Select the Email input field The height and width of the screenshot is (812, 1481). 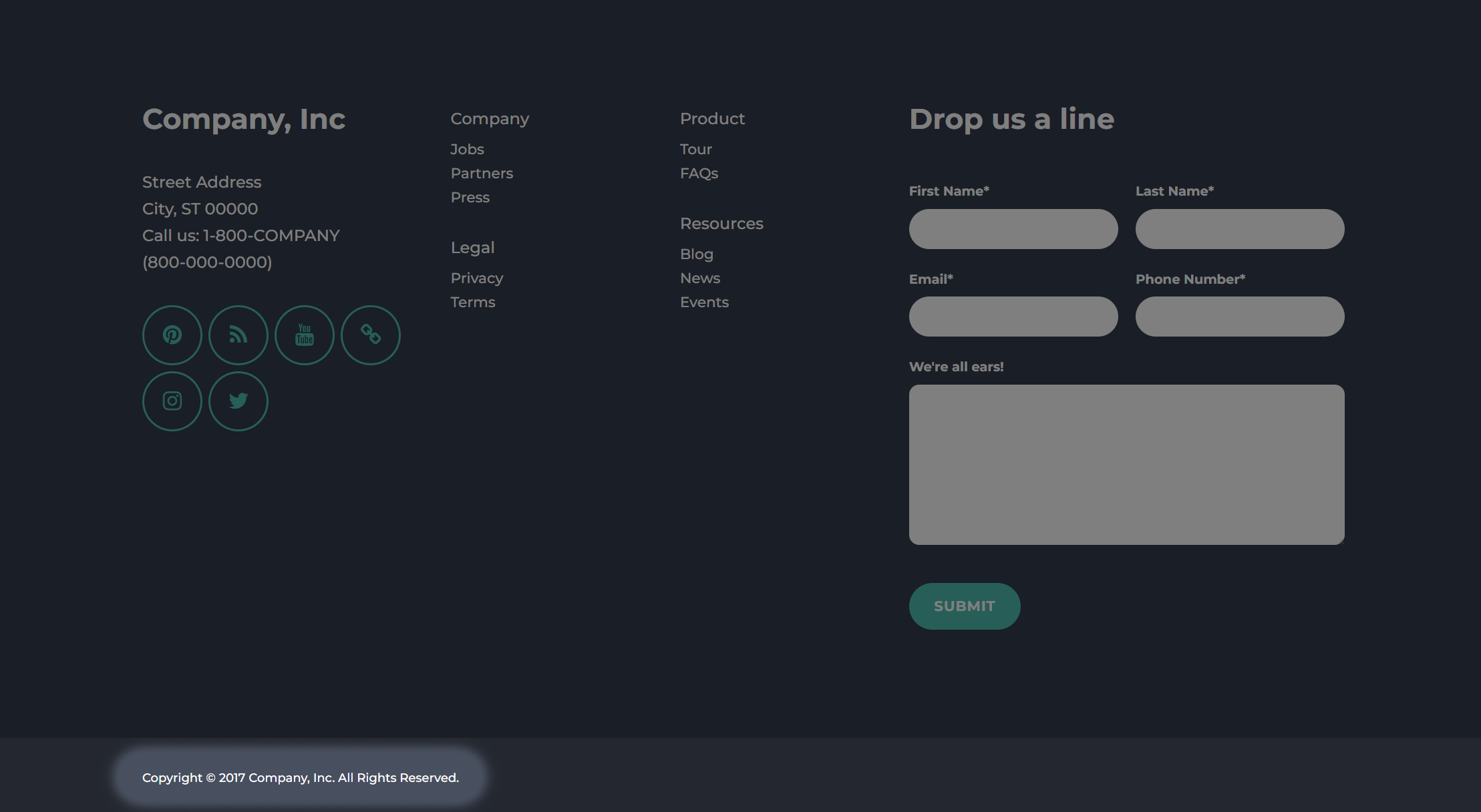[1013, 316]
